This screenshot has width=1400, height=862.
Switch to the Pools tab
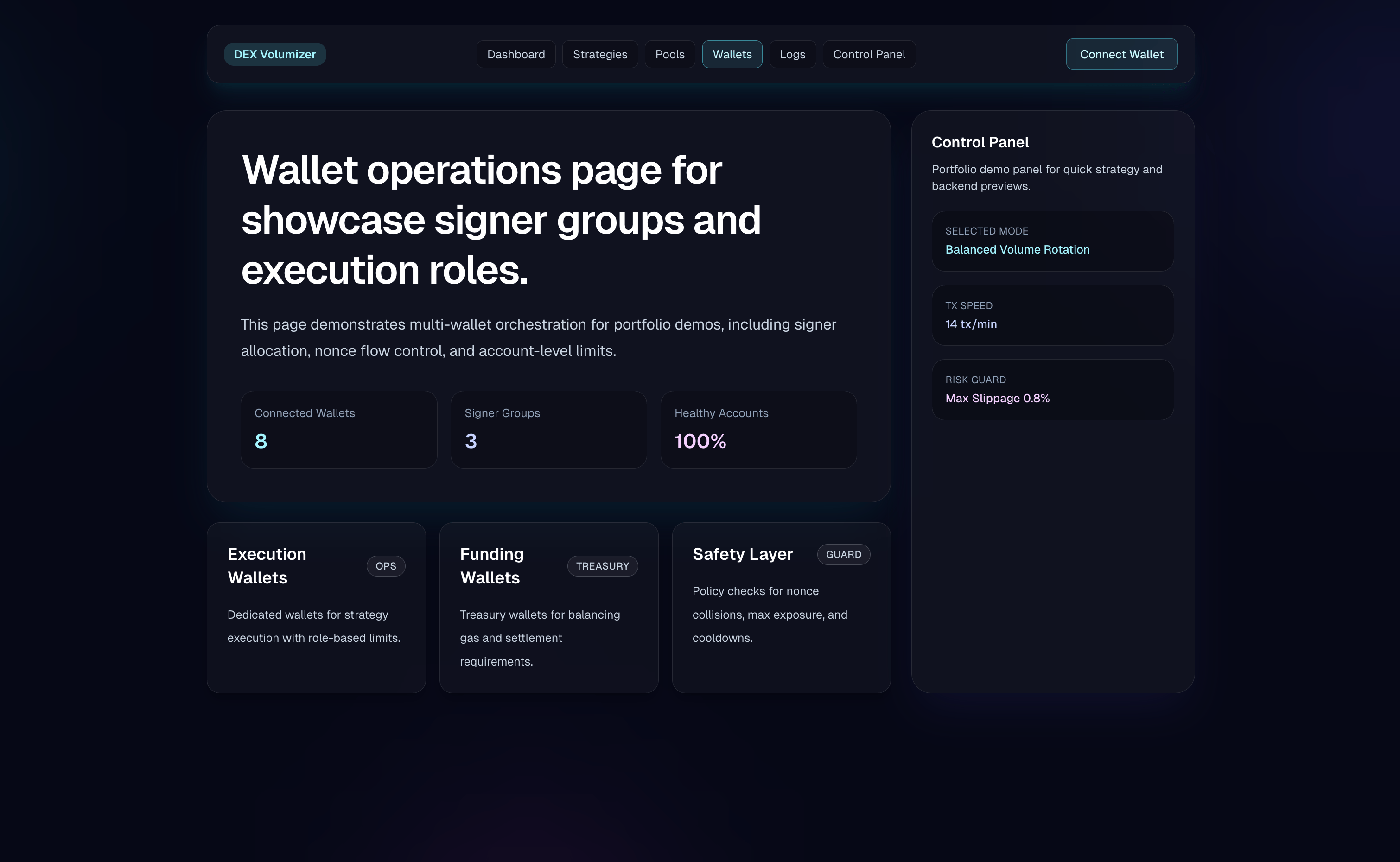[x=669, y=54]
